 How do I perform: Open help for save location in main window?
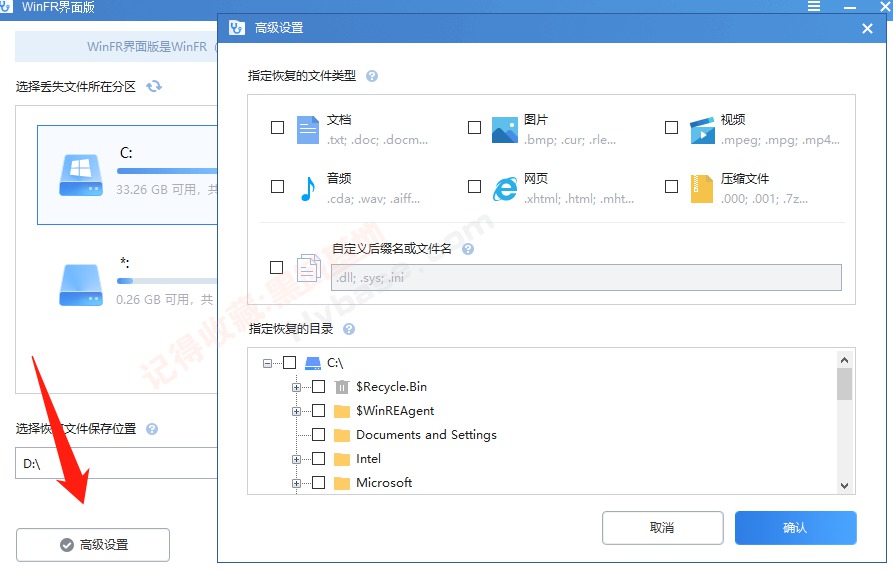click(152, 429)
